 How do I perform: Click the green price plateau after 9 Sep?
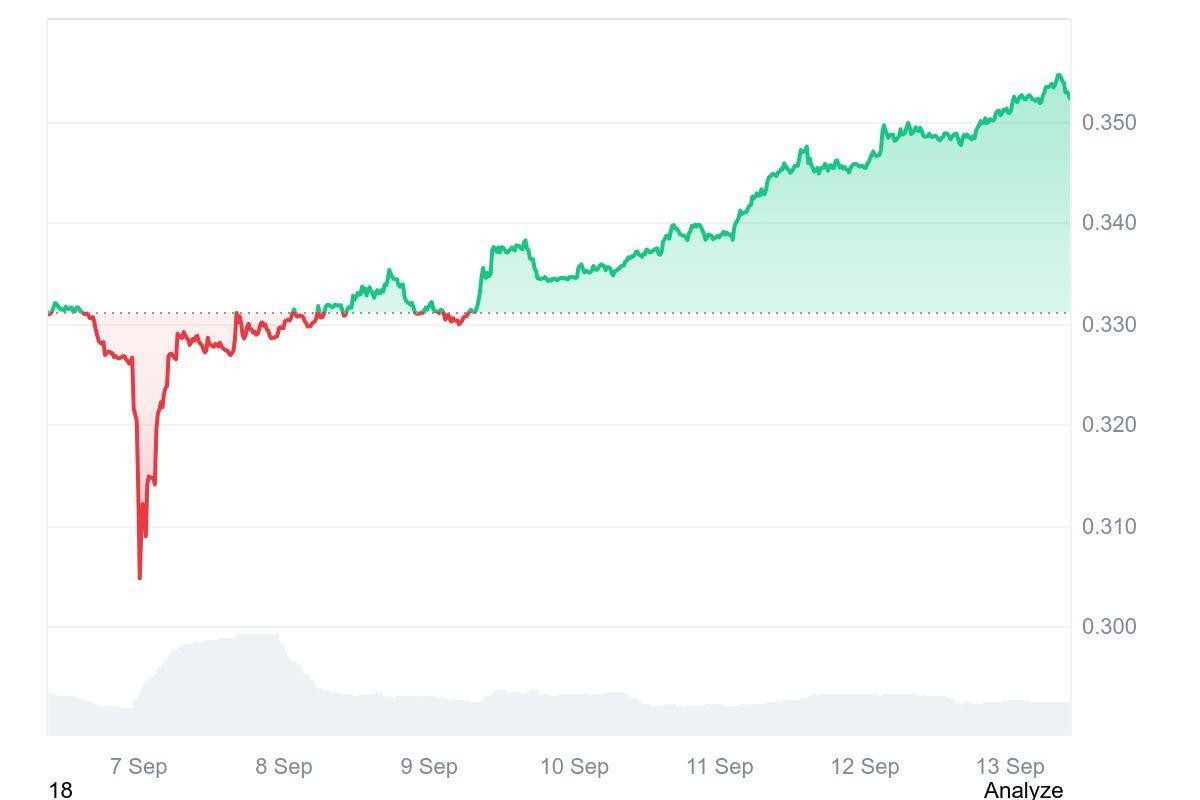[509, 246]
